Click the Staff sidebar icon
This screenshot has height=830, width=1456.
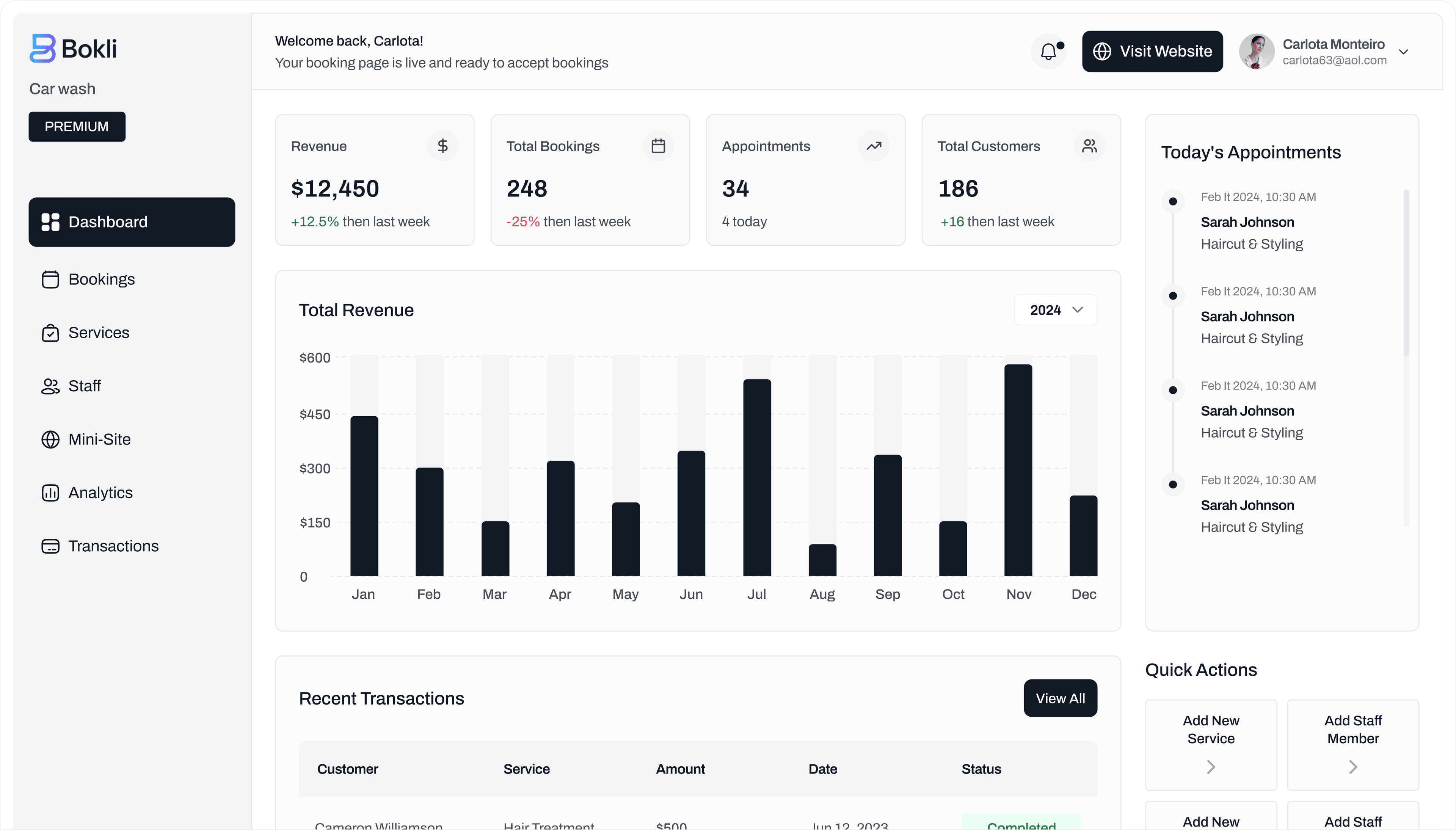(50, 385)
